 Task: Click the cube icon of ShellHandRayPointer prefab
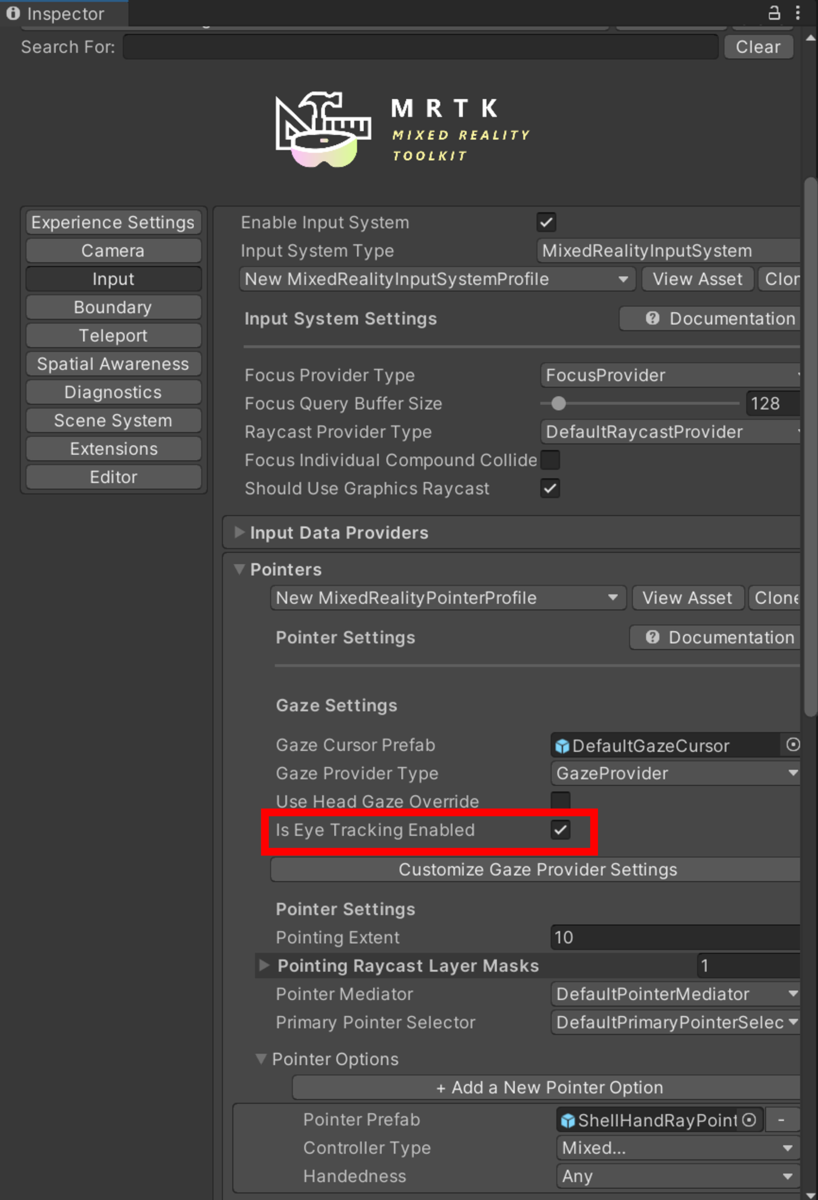568,1120
